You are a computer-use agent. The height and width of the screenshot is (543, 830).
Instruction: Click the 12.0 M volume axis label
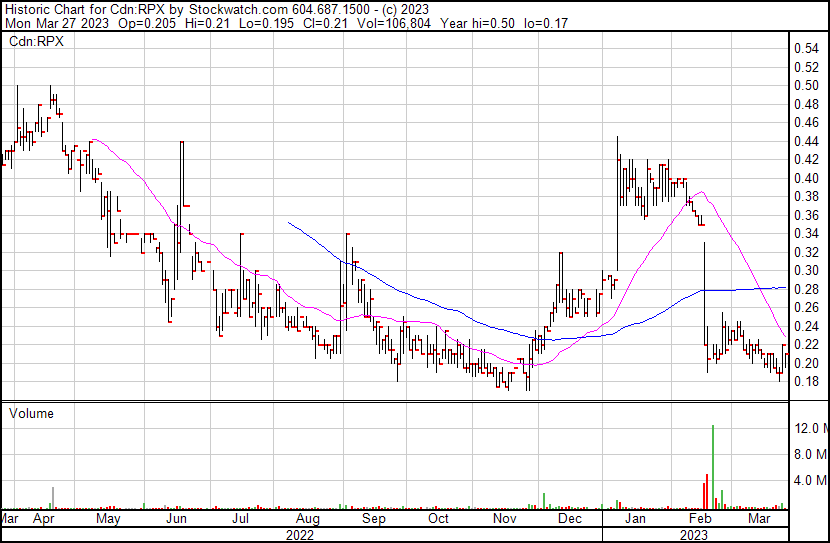(x=810, y=429)
